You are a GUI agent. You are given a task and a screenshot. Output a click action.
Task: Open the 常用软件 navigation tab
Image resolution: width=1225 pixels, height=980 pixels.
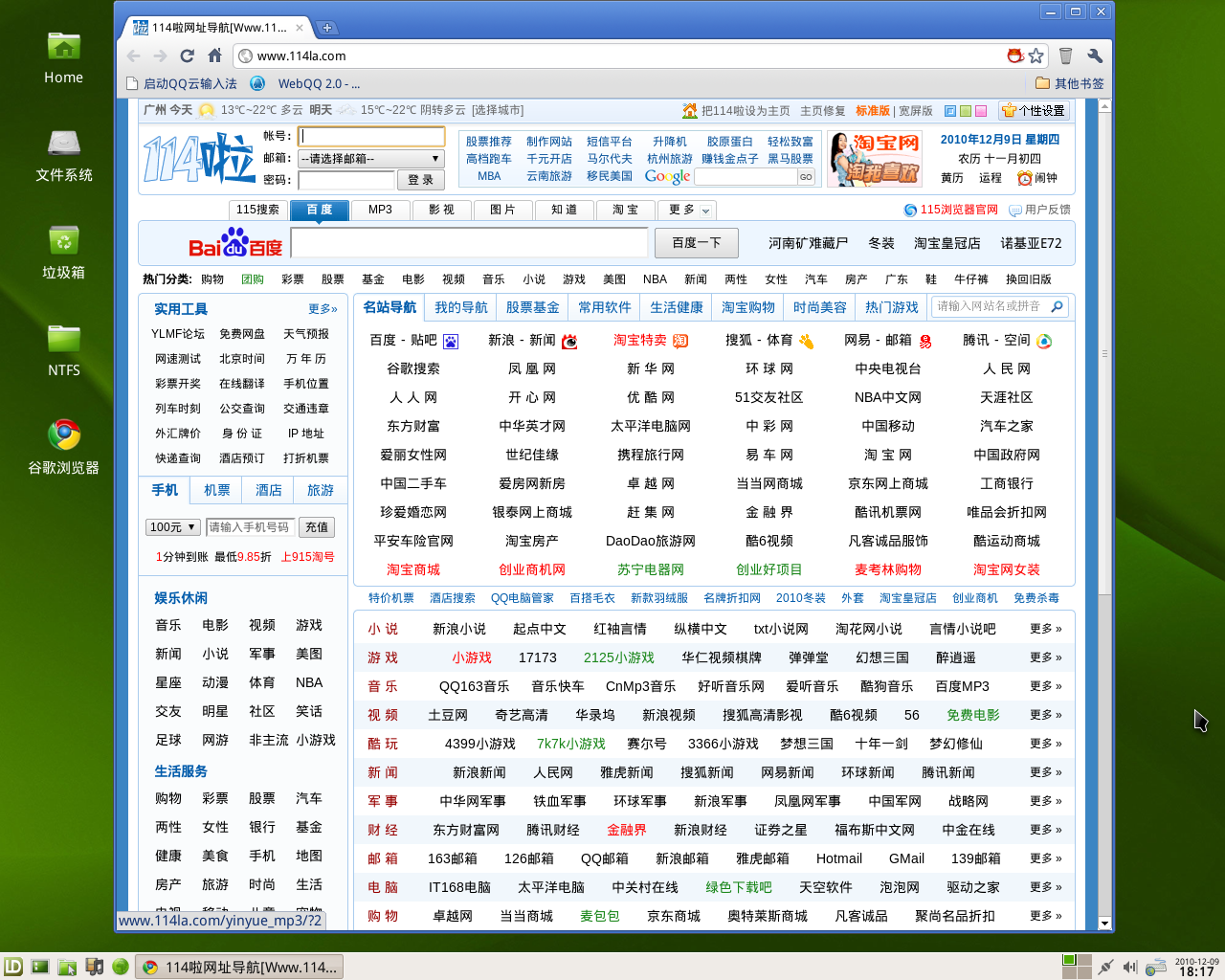(x=605, y=307)
